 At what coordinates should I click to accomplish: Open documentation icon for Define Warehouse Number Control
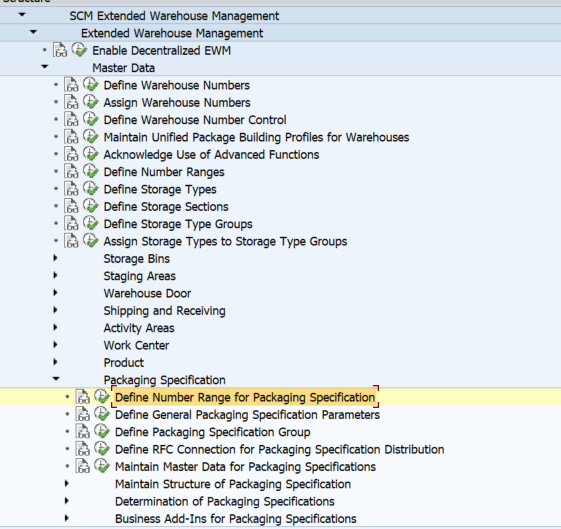(72, 119)
